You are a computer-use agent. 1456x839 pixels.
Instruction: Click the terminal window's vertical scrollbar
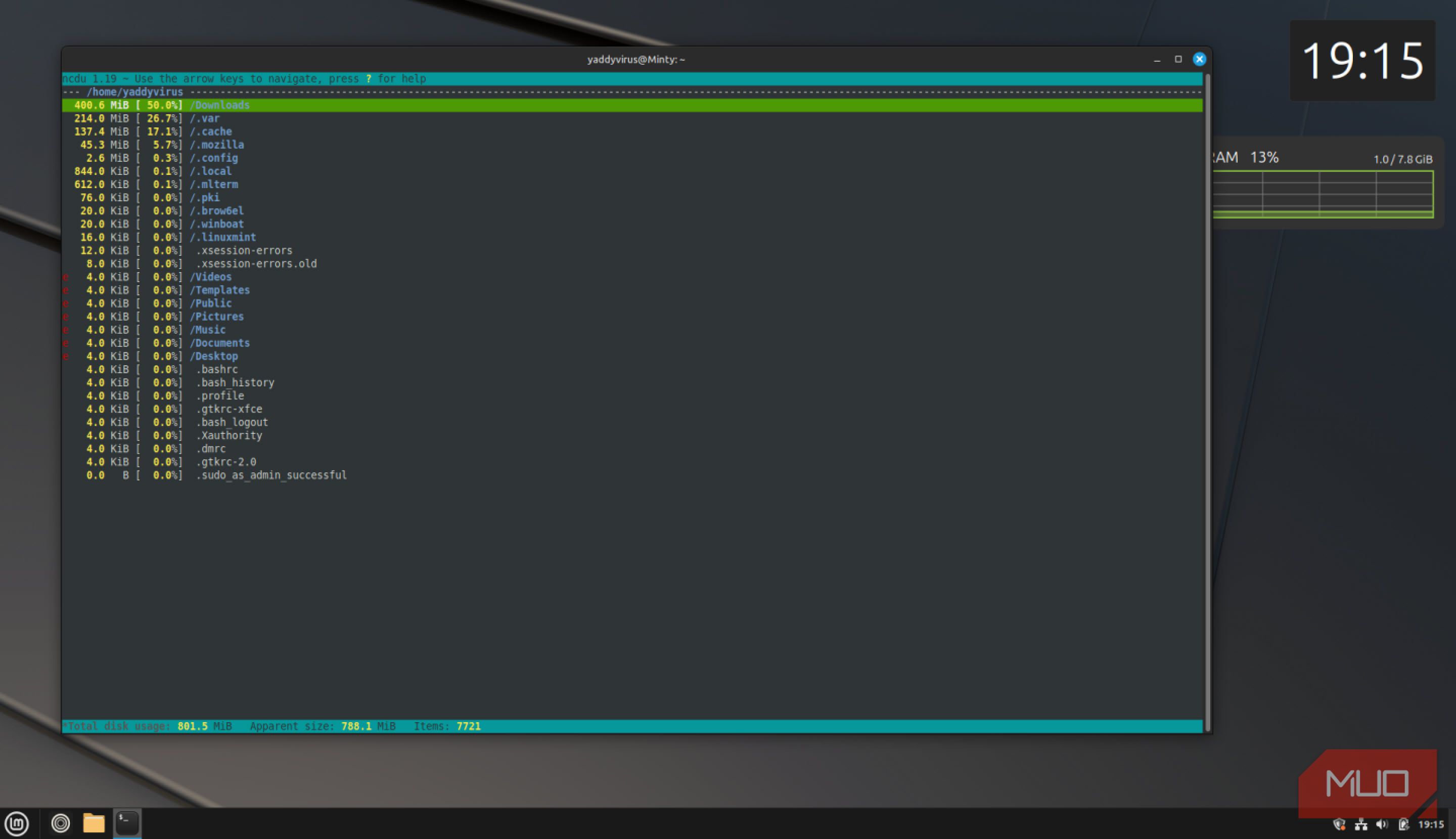pos(1207,403)
